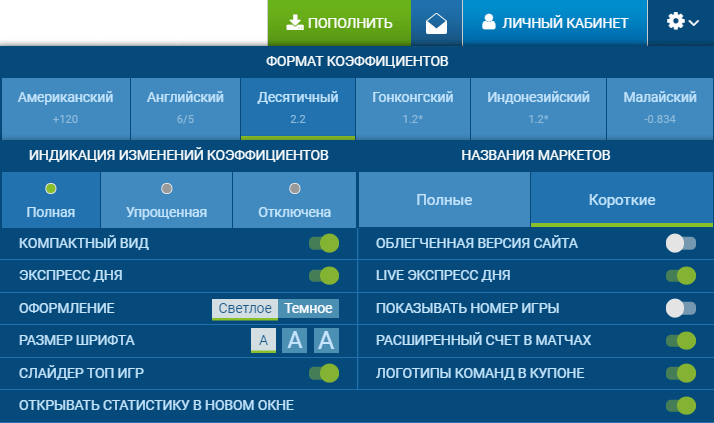Click the ПОПОЛНИТЬ deposit button
Viewport: 714px width, 423px height.
pyautogui.click(x=339, y=23)
